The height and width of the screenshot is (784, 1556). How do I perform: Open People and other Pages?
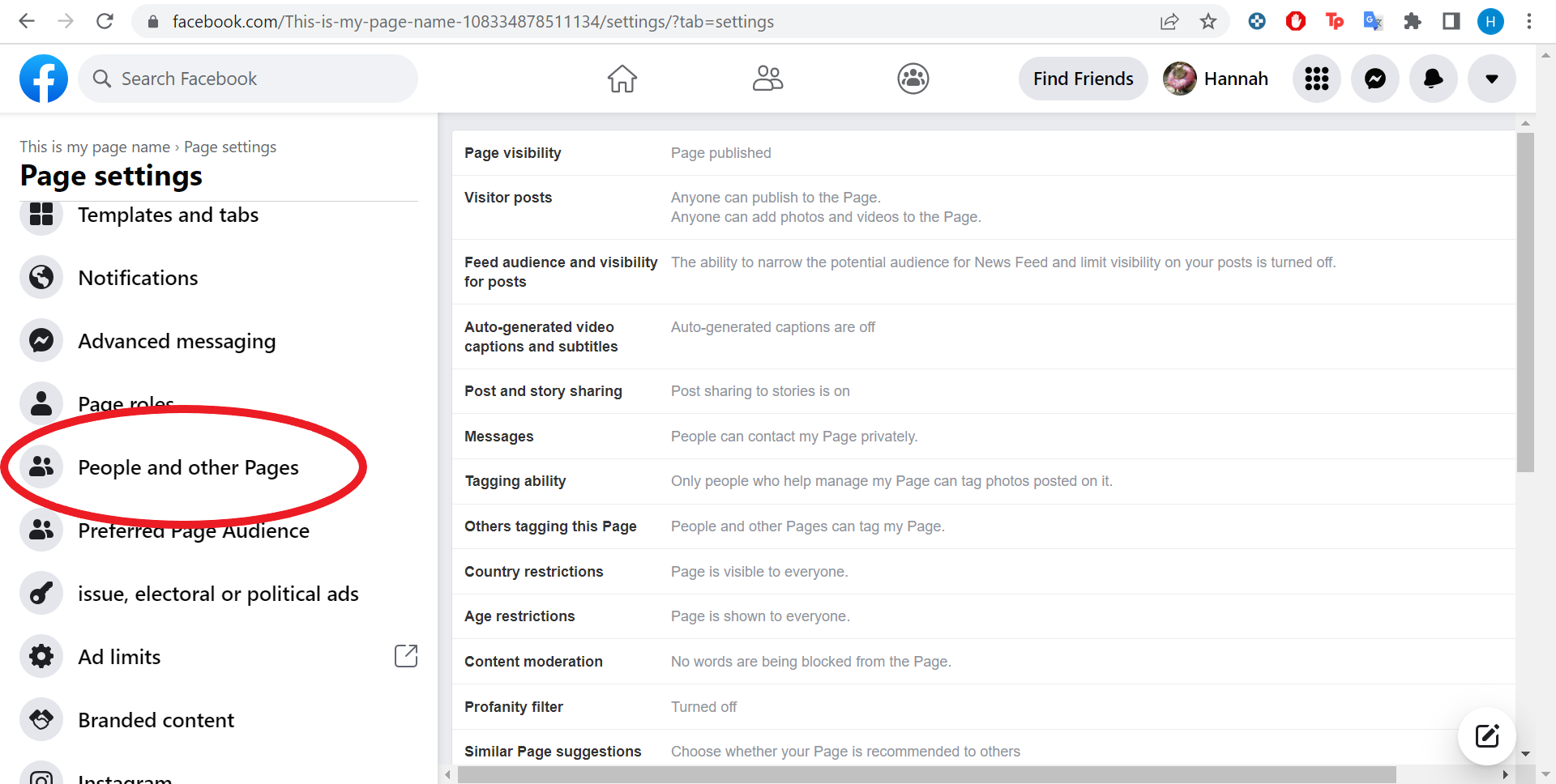pos(219,467)
